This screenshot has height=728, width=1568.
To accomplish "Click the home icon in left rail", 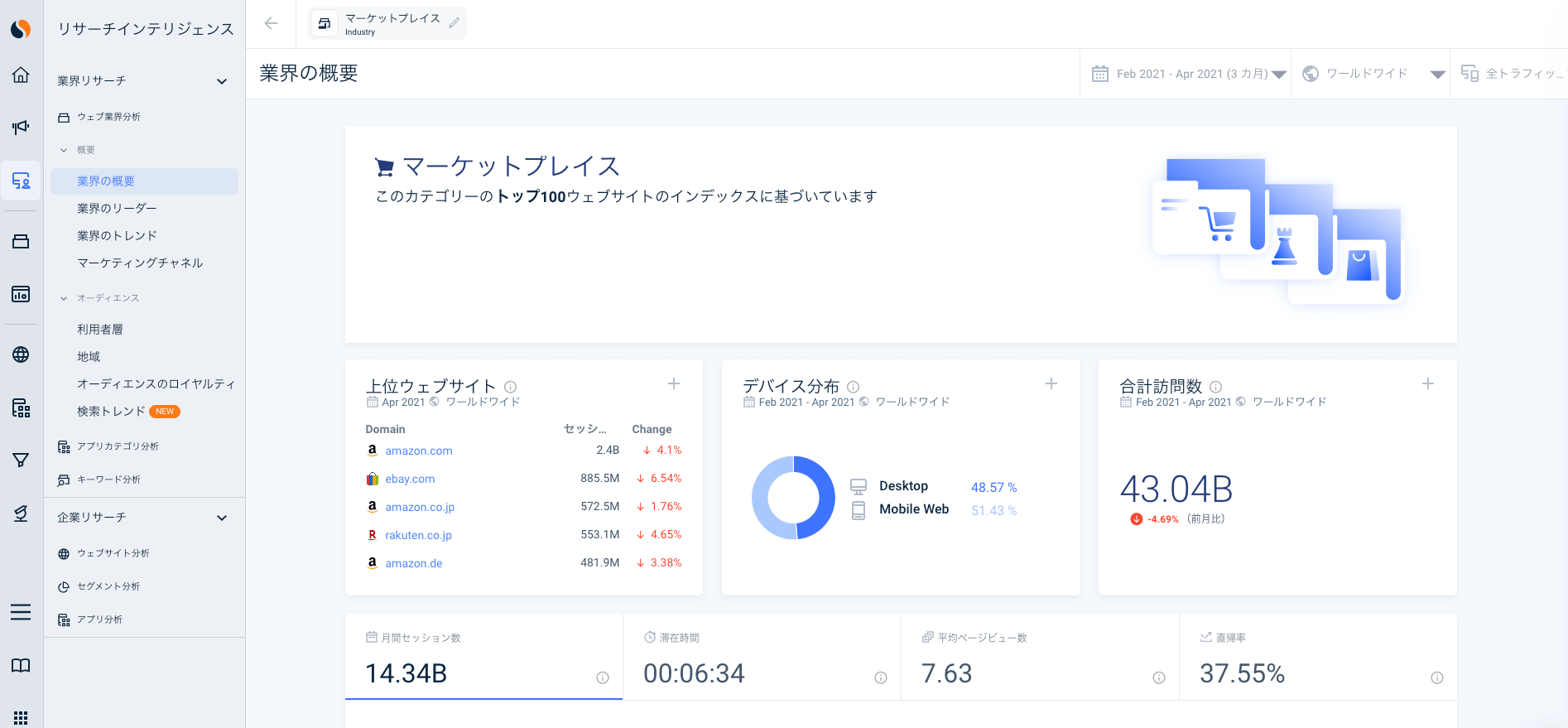I will tap(21, 75).
